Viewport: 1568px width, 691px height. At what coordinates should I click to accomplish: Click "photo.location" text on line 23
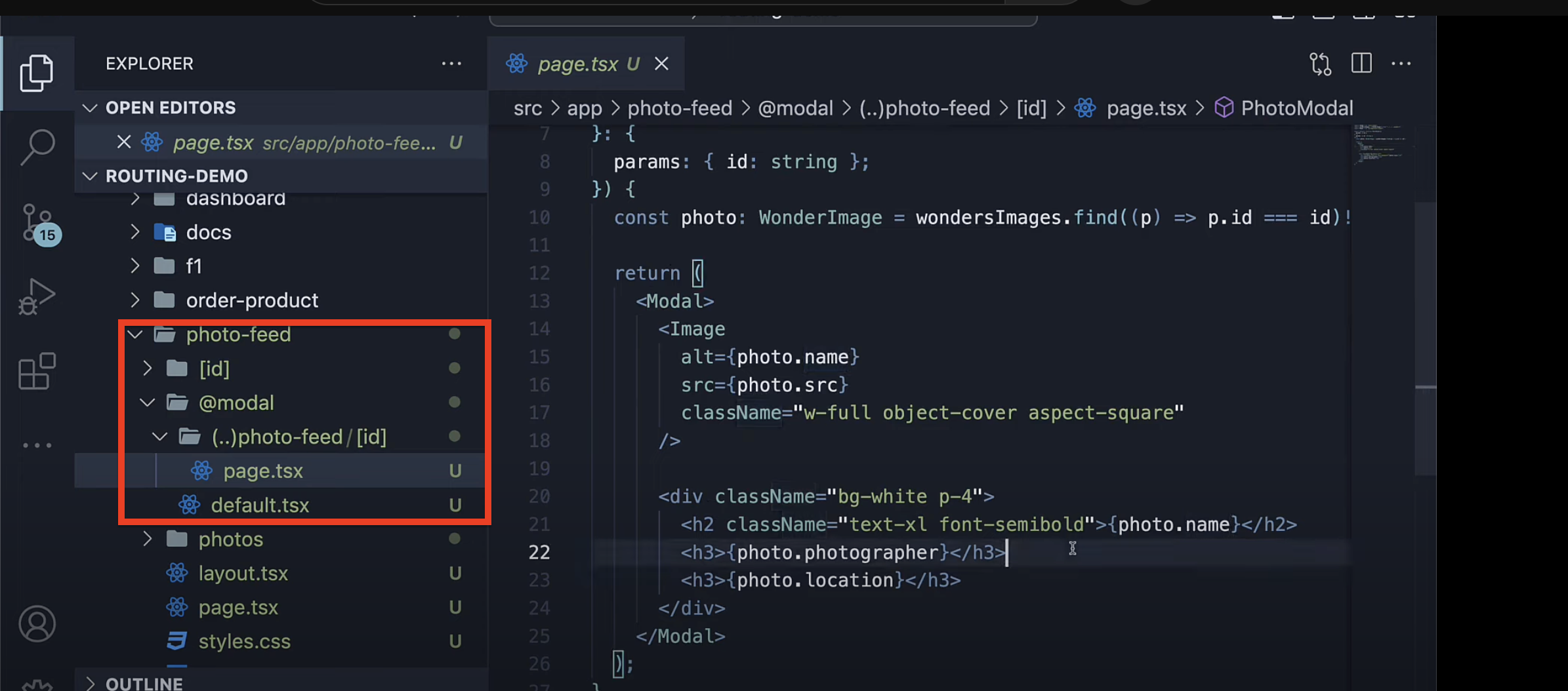tap(816, 580)
